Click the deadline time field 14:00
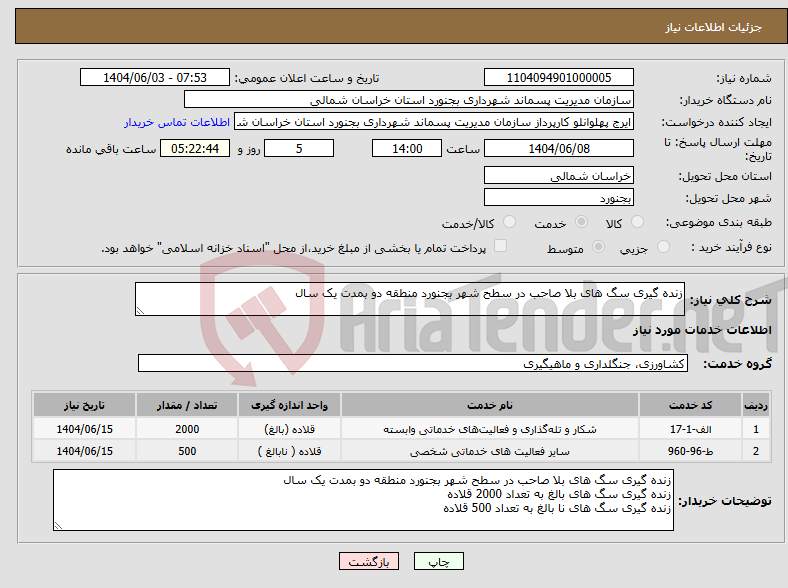This screenshot has width=788, height=588. coord(407,148)
